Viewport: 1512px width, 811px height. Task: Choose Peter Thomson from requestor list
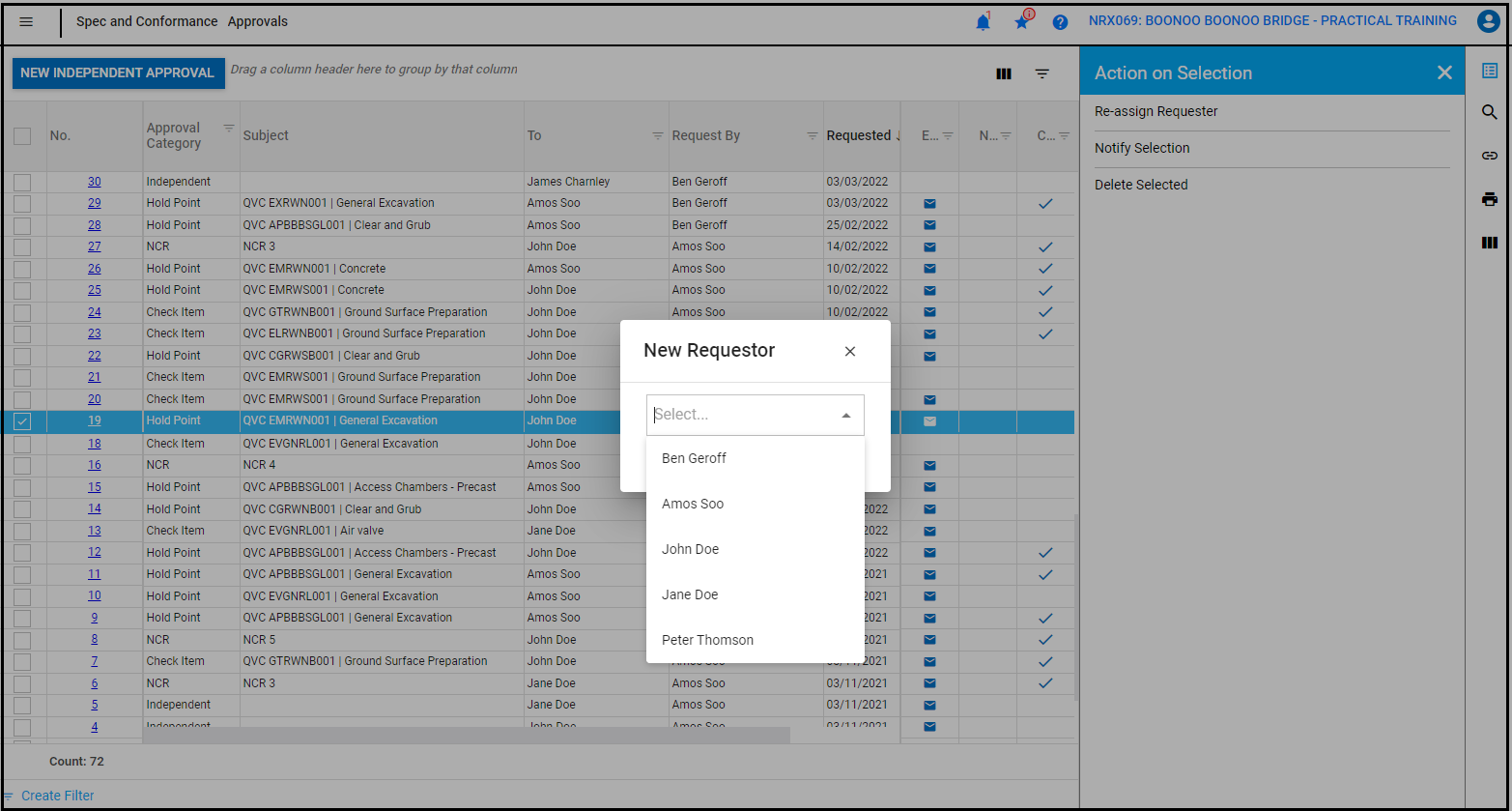pos(756,640)
